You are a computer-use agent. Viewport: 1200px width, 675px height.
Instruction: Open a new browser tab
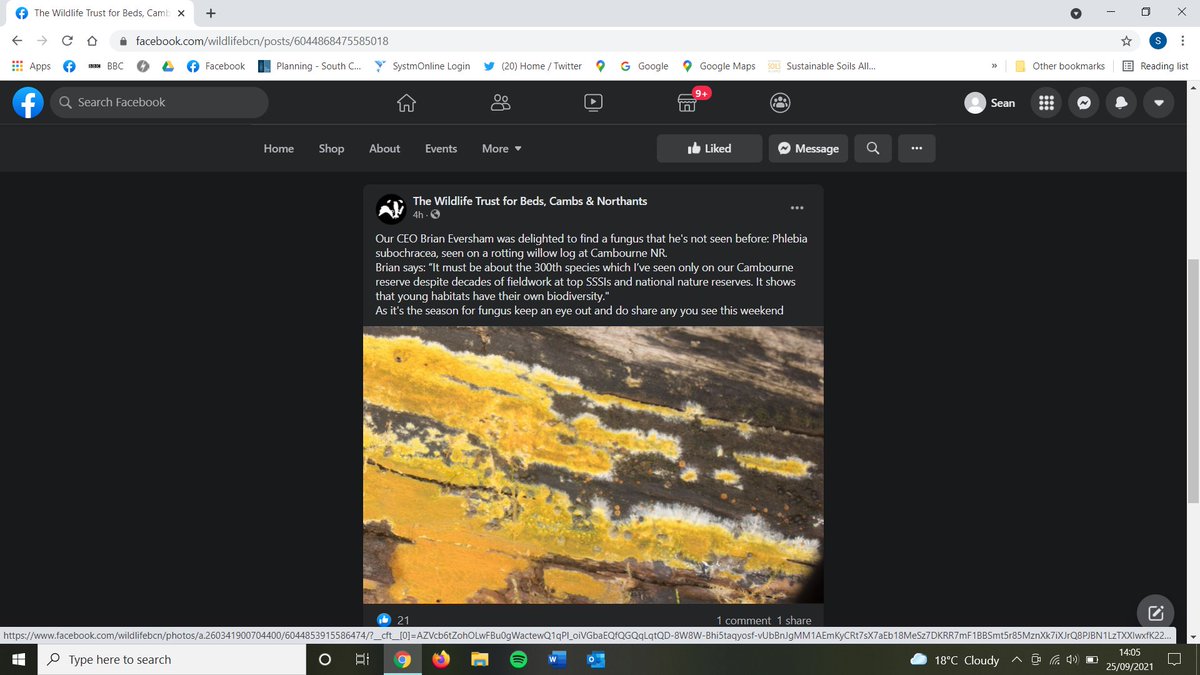point(211,13)
